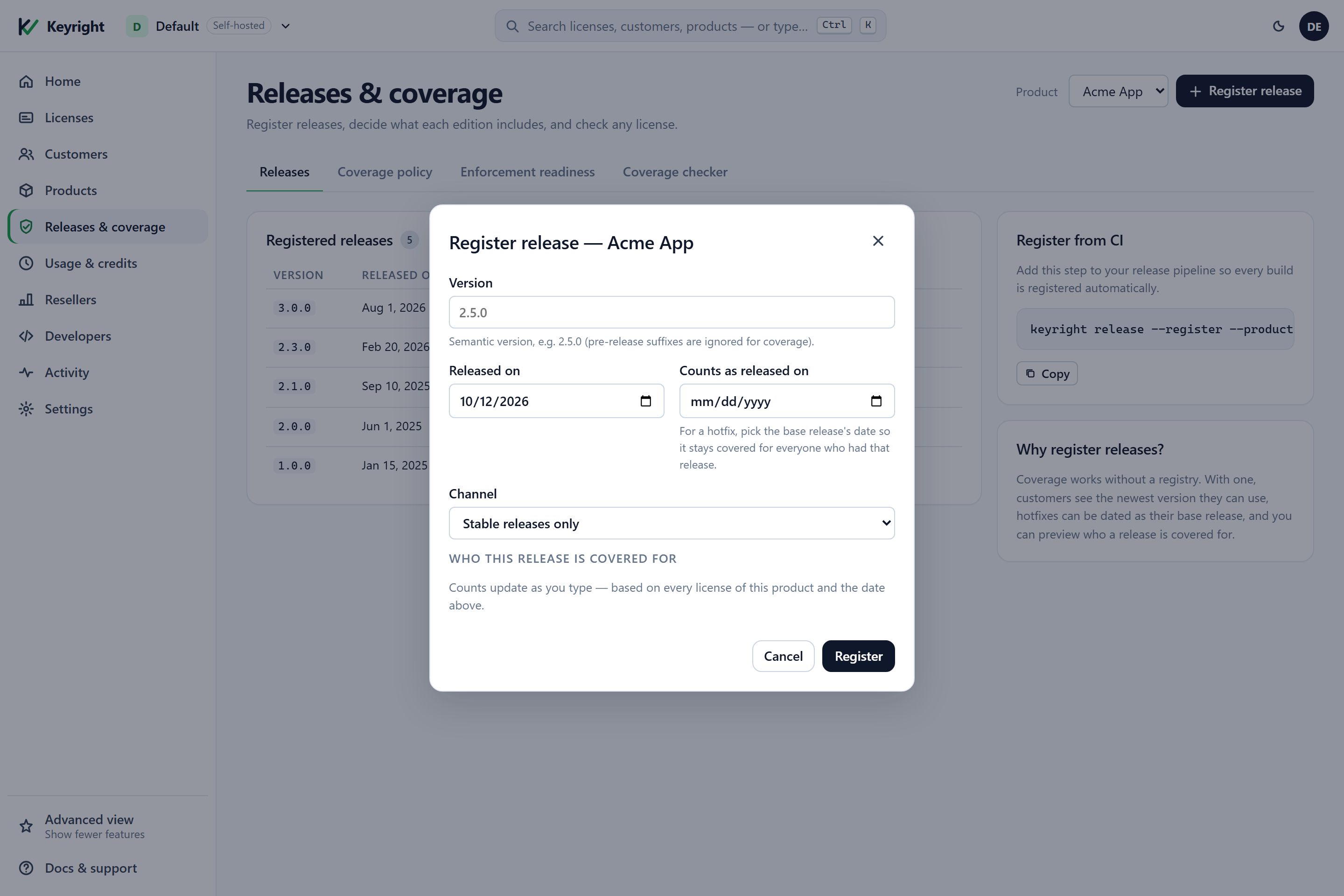This screenshot has width=1344, height=896.
Task: Click version 3.0.0 in releases table
Action: [294, 308]
